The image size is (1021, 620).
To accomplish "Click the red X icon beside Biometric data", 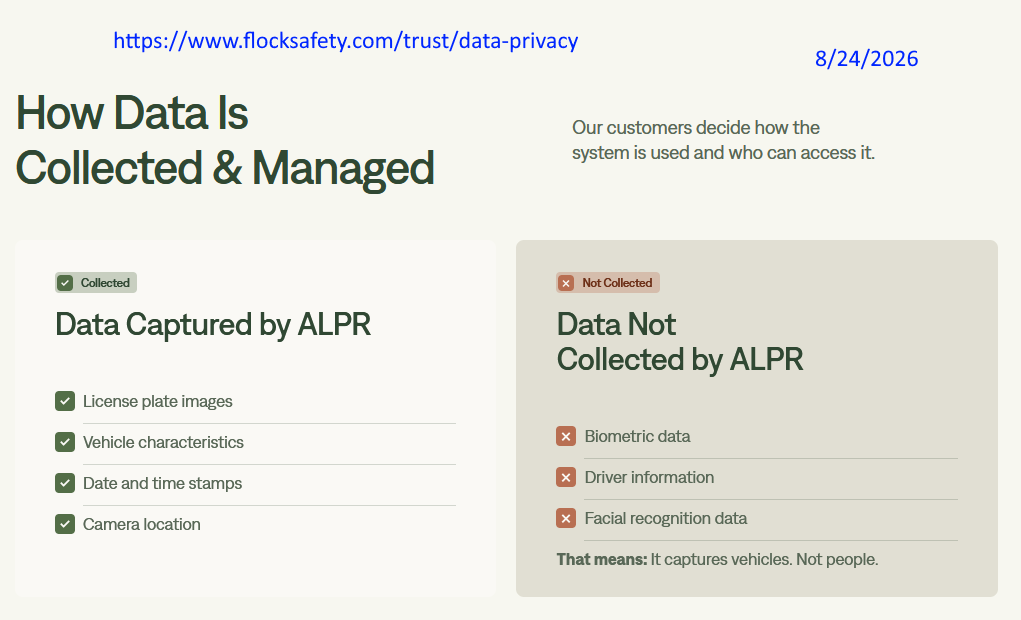I will pyautogui.click(x=566, y=436).
